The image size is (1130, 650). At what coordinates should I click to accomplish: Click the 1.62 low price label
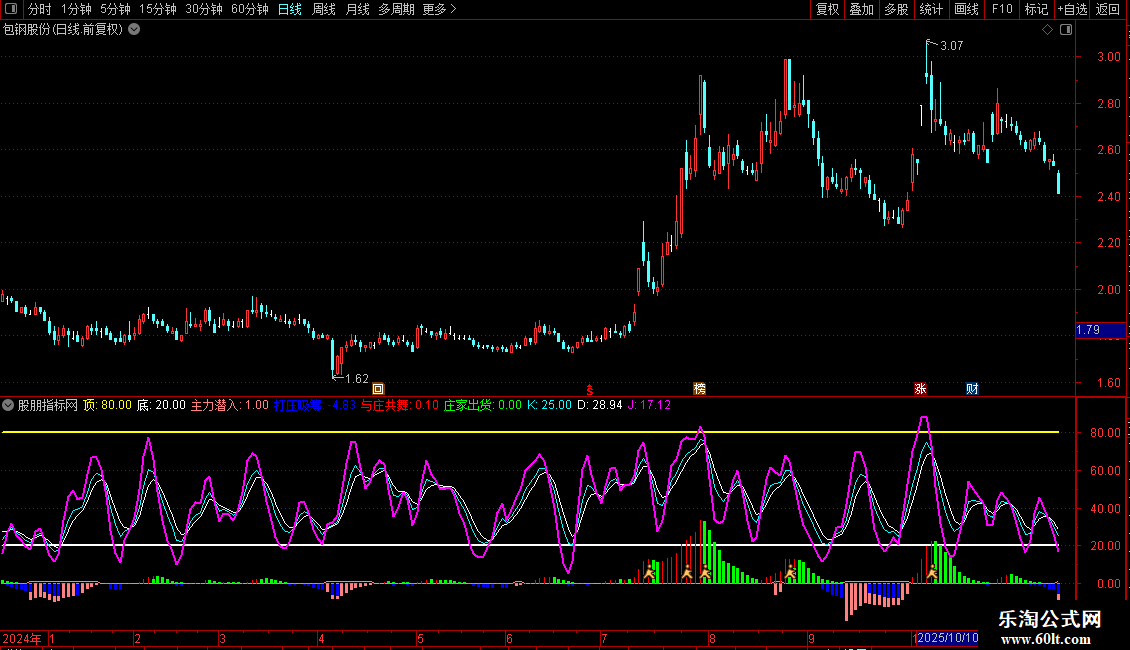pyautogui.click(x=357, y=378)
